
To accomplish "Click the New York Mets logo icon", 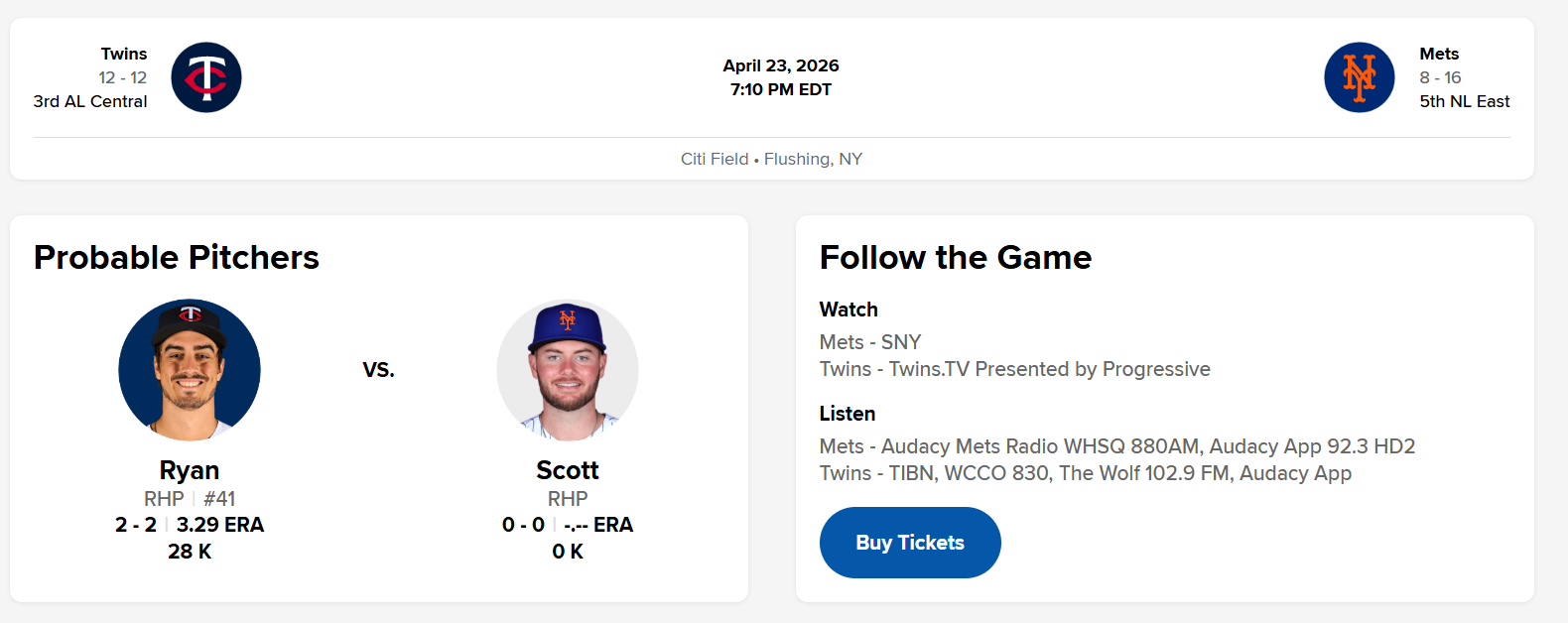I will tap(1359, 77).
